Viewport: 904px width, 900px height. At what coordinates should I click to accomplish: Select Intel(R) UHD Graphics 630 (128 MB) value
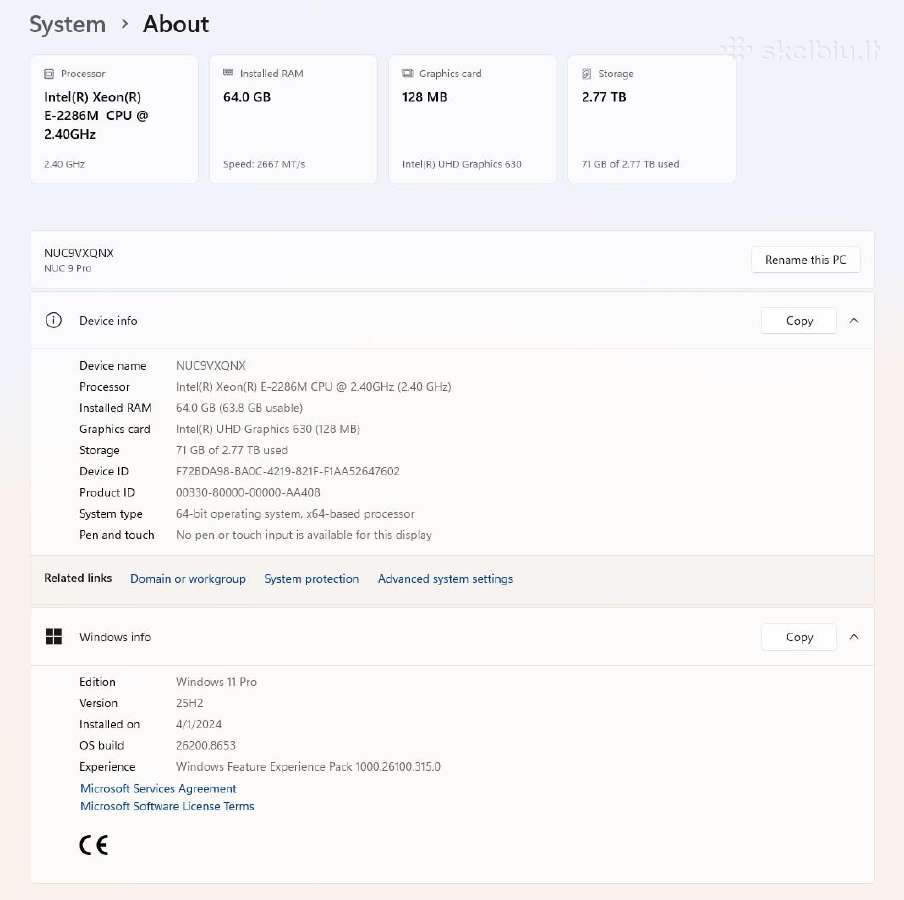coord(268,429)
